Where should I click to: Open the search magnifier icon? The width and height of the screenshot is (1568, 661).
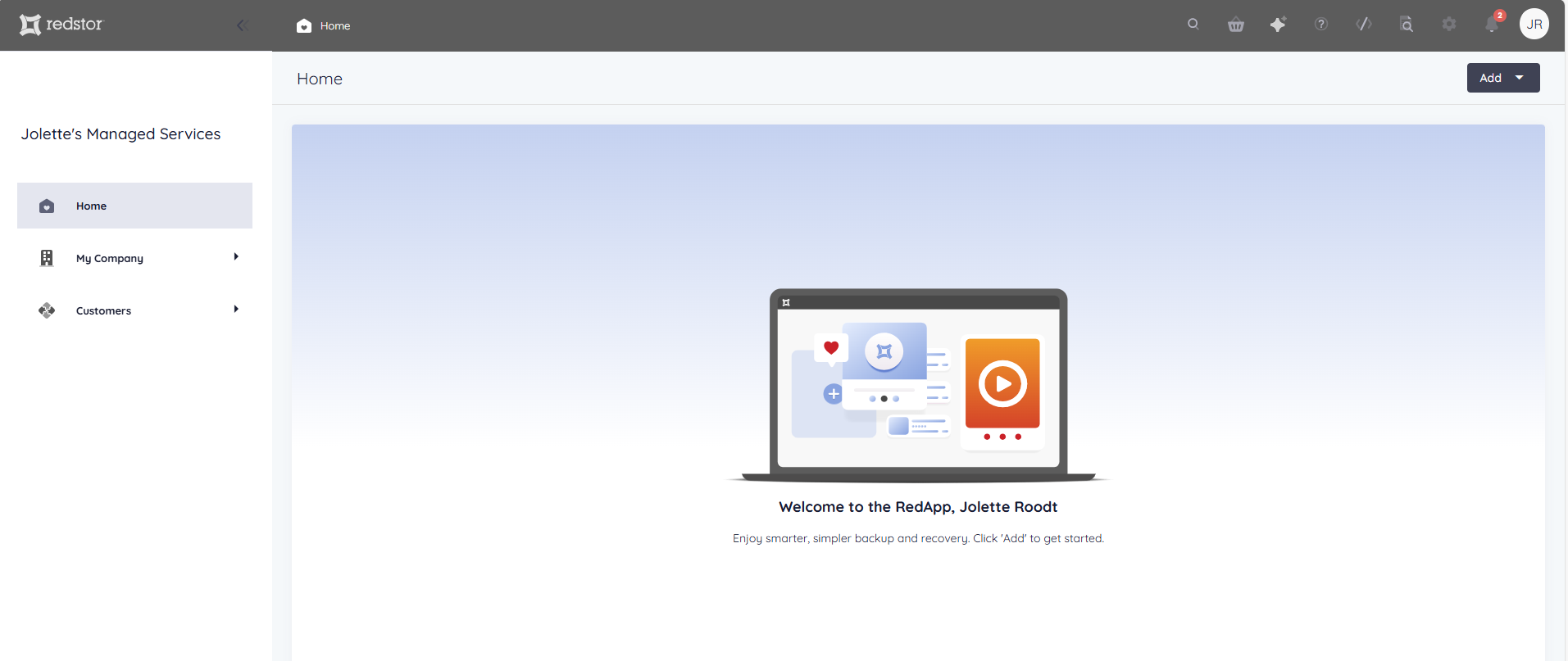click(1193, 24)
